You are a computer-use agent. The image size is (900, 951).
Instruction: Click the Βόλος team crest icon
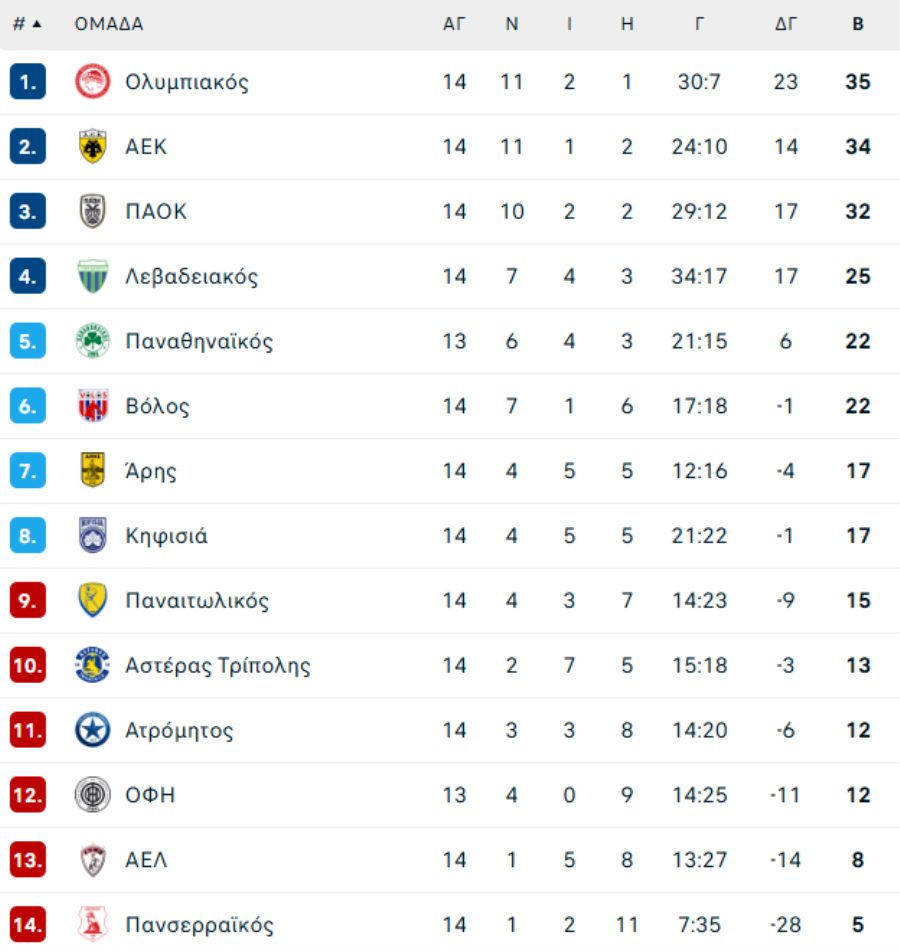93,407
